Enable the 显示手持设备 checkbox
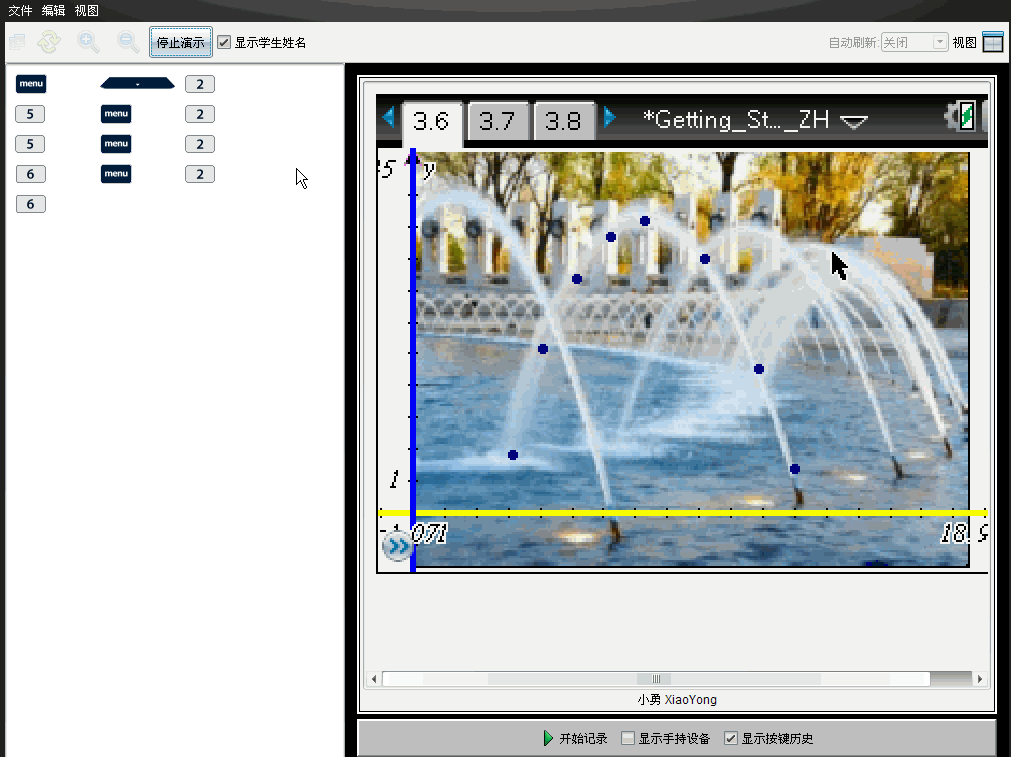 click(628, 738)
